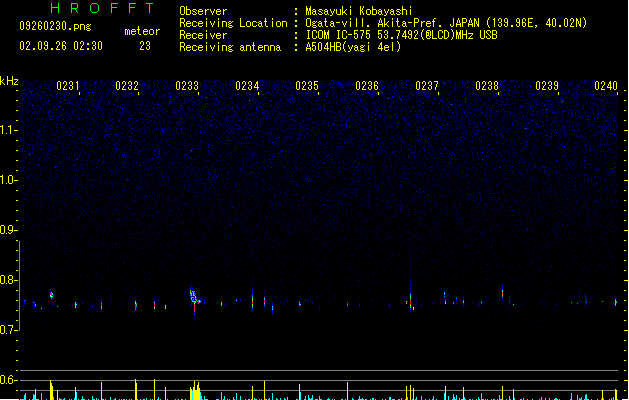Click the meteor count 23
The image size is (629, 400).
(145, 46)
